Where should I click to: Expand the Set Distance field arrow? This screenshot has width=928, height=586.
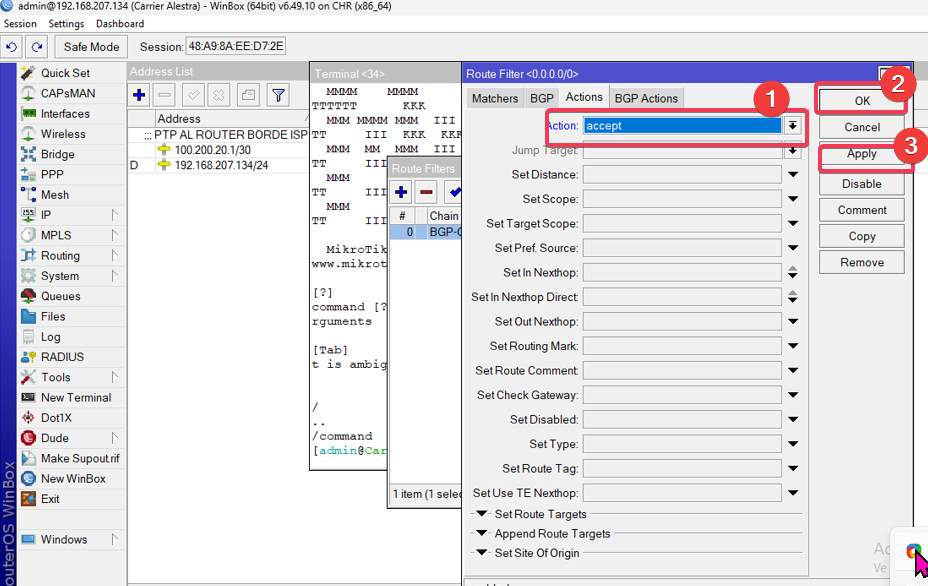(793, 175)
